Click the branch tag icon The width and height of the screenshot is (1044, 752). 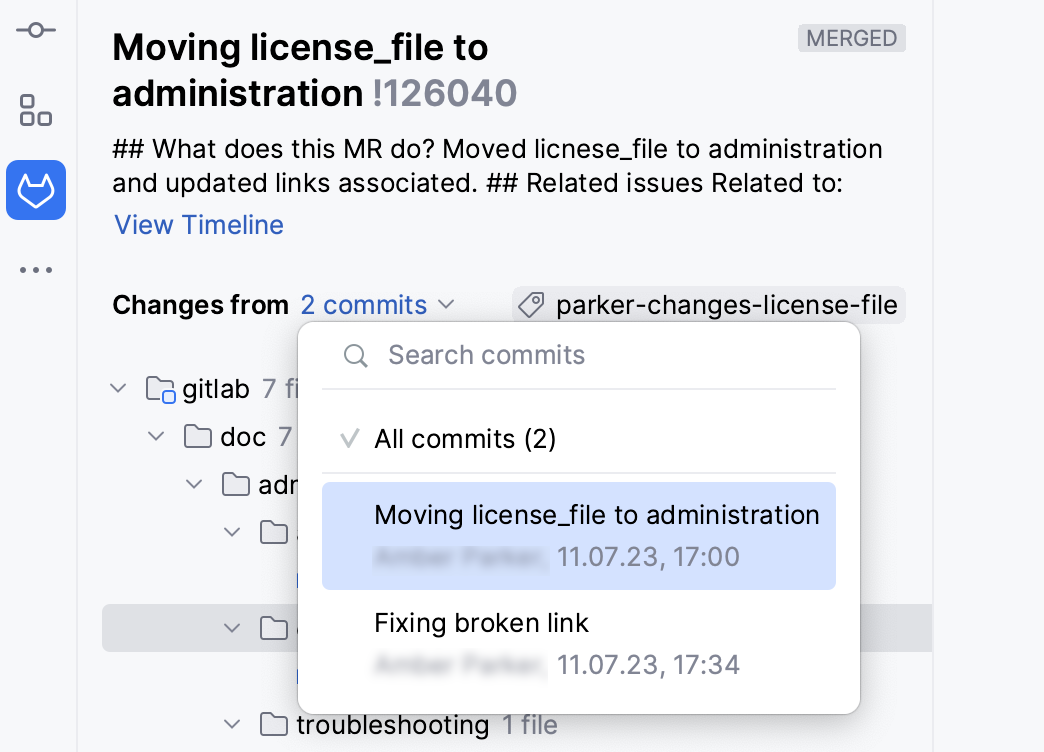point(533,305)
